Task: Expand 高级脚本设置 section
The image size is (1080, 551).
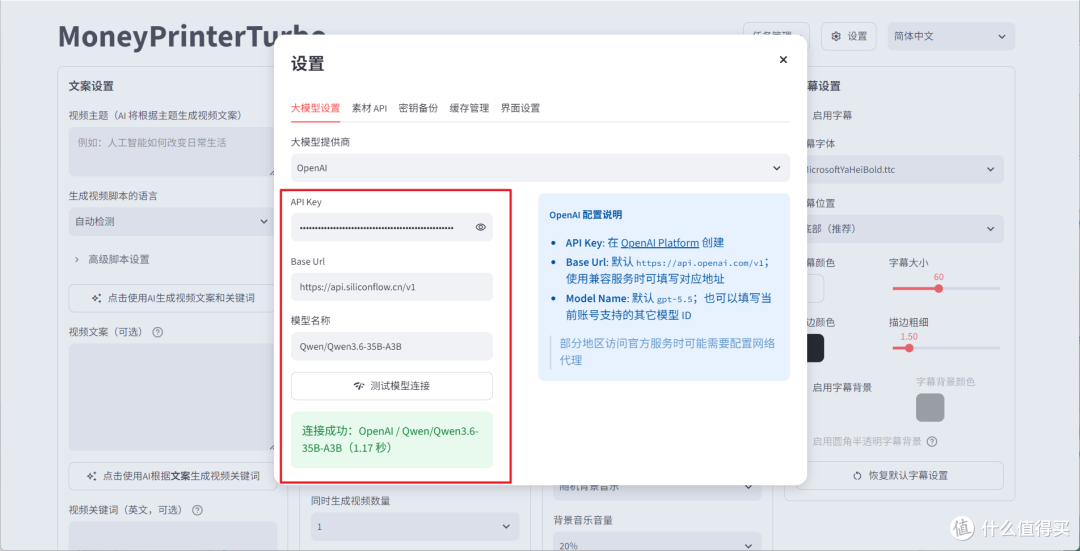Action: pyautogui.click(x=110, y=260)
